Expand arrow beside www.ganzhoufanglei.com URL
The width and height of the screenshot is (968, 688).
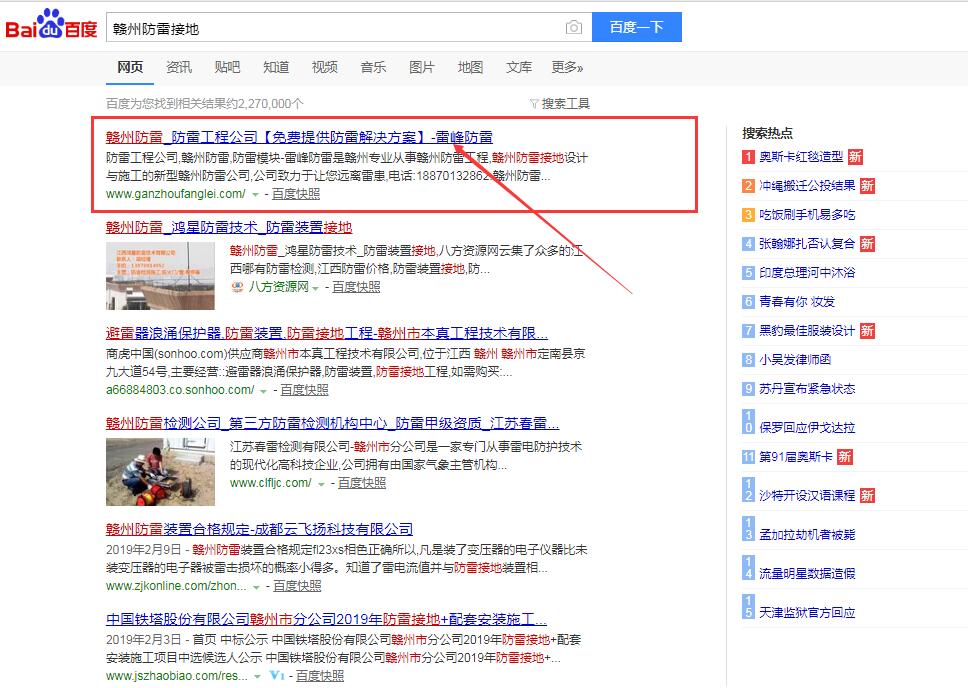pos(255,194)
